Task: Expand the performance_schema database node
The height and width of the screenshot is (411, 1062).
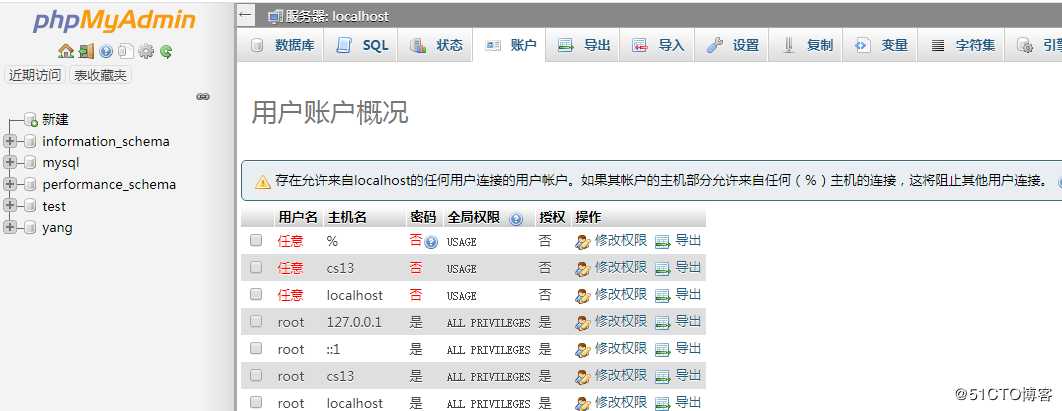Action: coord(9,185)
